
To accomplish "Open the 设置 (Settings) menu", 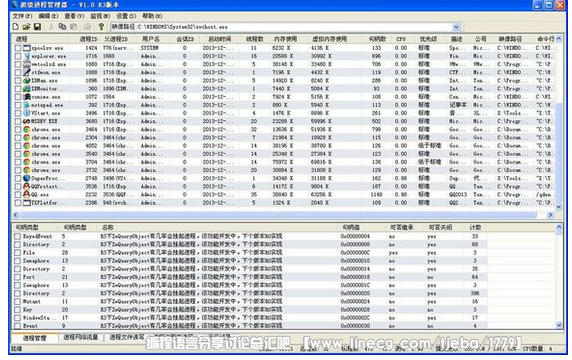I will tap(126, 16).
